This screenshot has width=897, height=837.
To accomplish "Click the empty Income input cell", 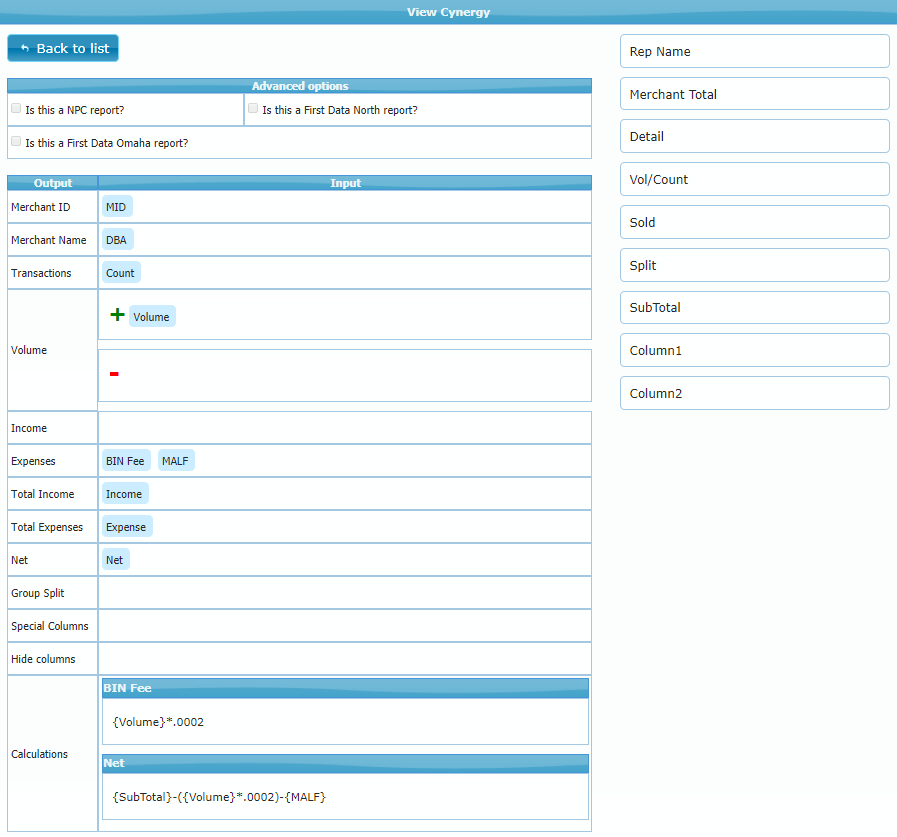I will (344, 428).
